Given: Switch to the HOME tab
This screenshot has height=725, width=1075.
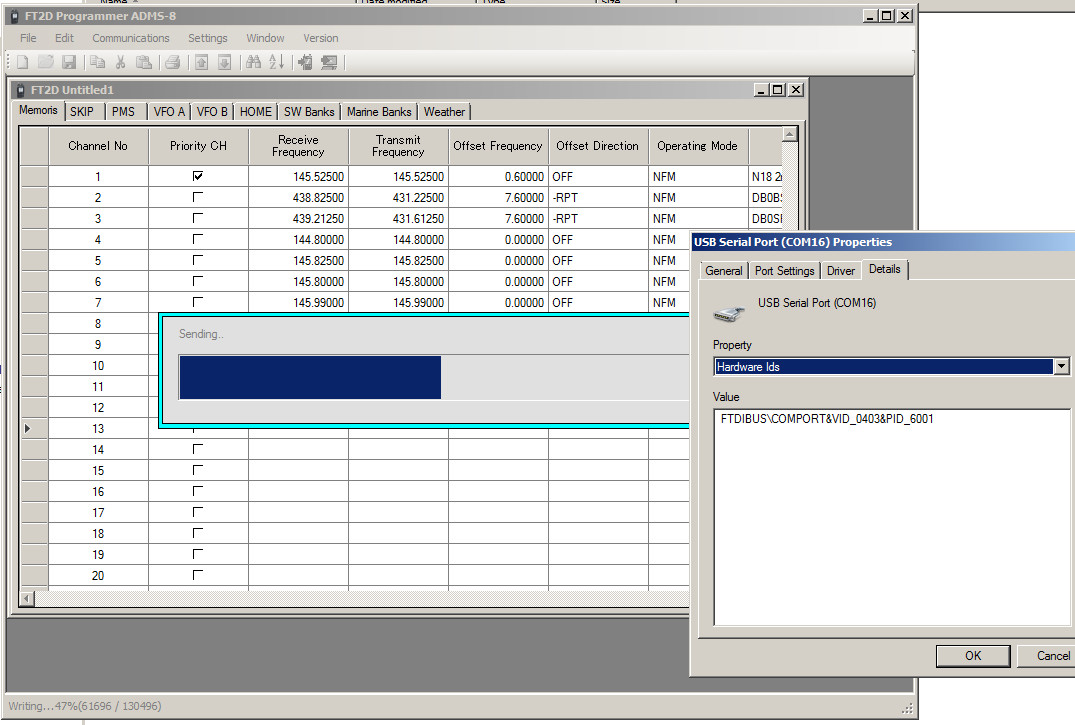Looking at the screenshot, I should [256, 112].
